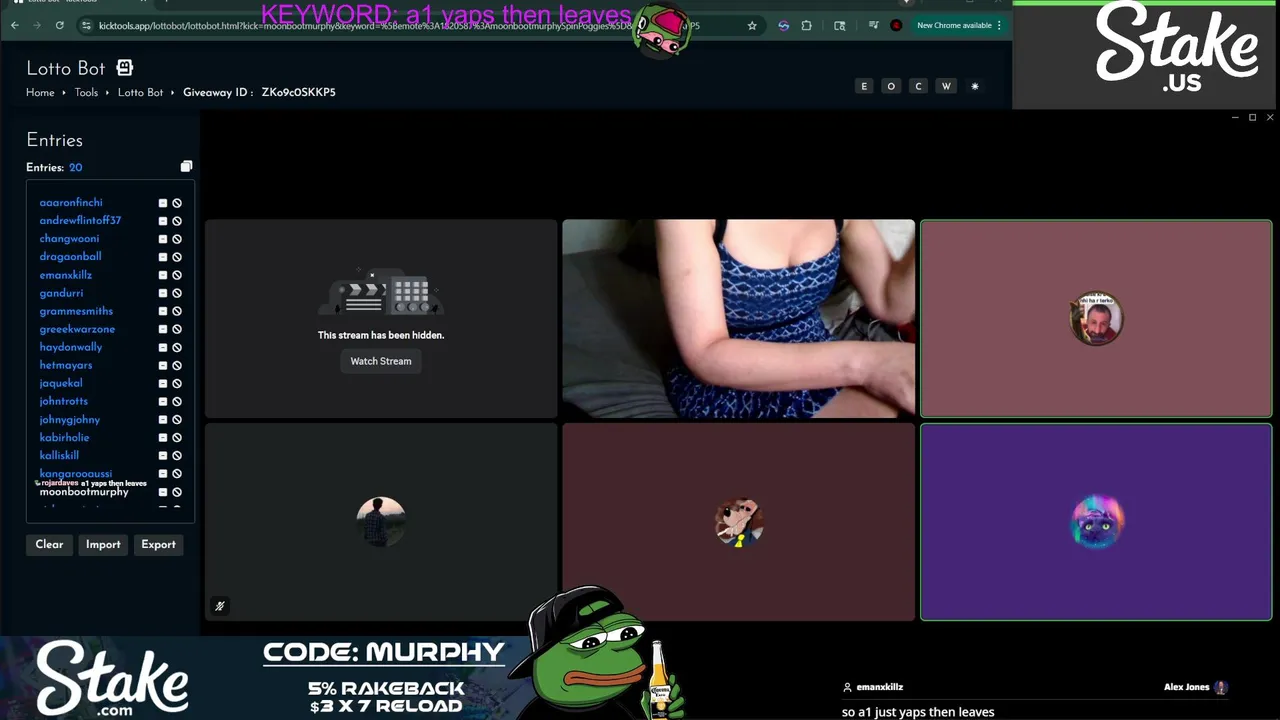Click Watch Stream on hidden stream

pos(381,361)
